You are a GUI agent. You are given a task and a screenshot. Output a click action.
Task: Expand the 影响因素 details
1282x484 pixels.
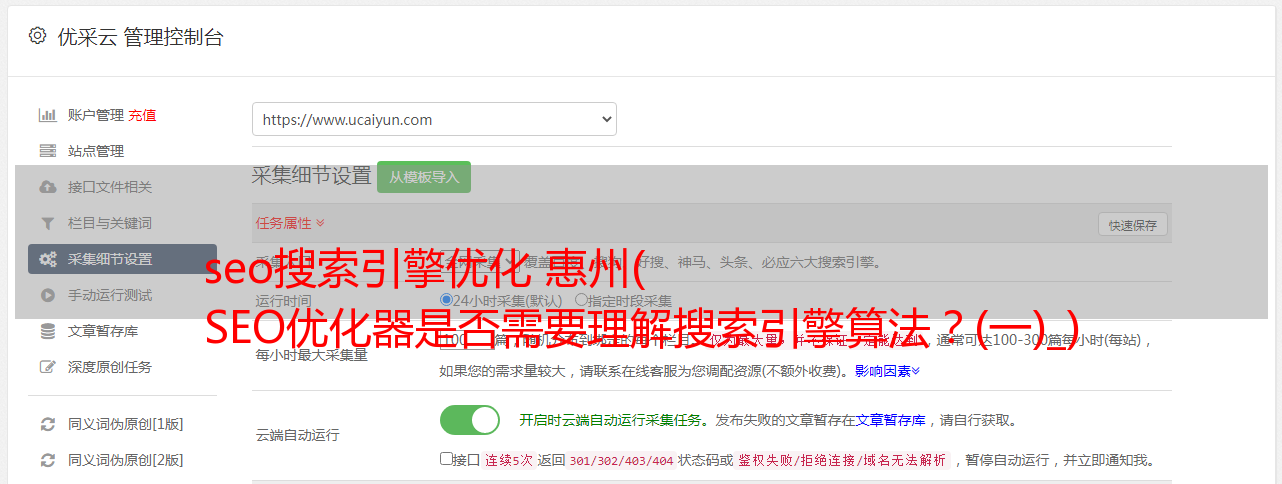tap(887, 371)
